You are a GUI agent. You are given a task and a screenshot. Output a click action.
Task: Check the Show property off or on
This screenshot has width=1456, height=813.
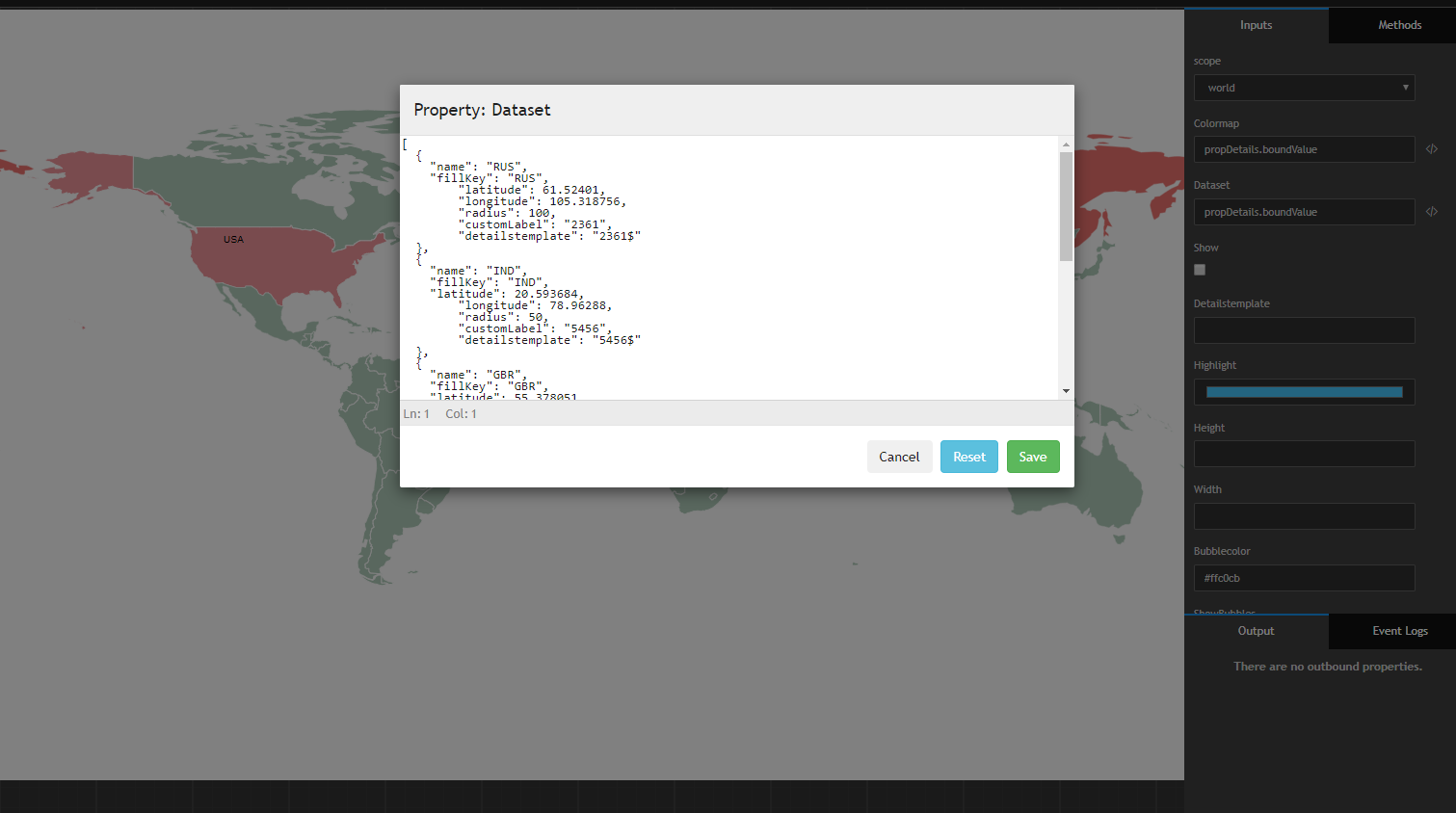[1199, 270]
